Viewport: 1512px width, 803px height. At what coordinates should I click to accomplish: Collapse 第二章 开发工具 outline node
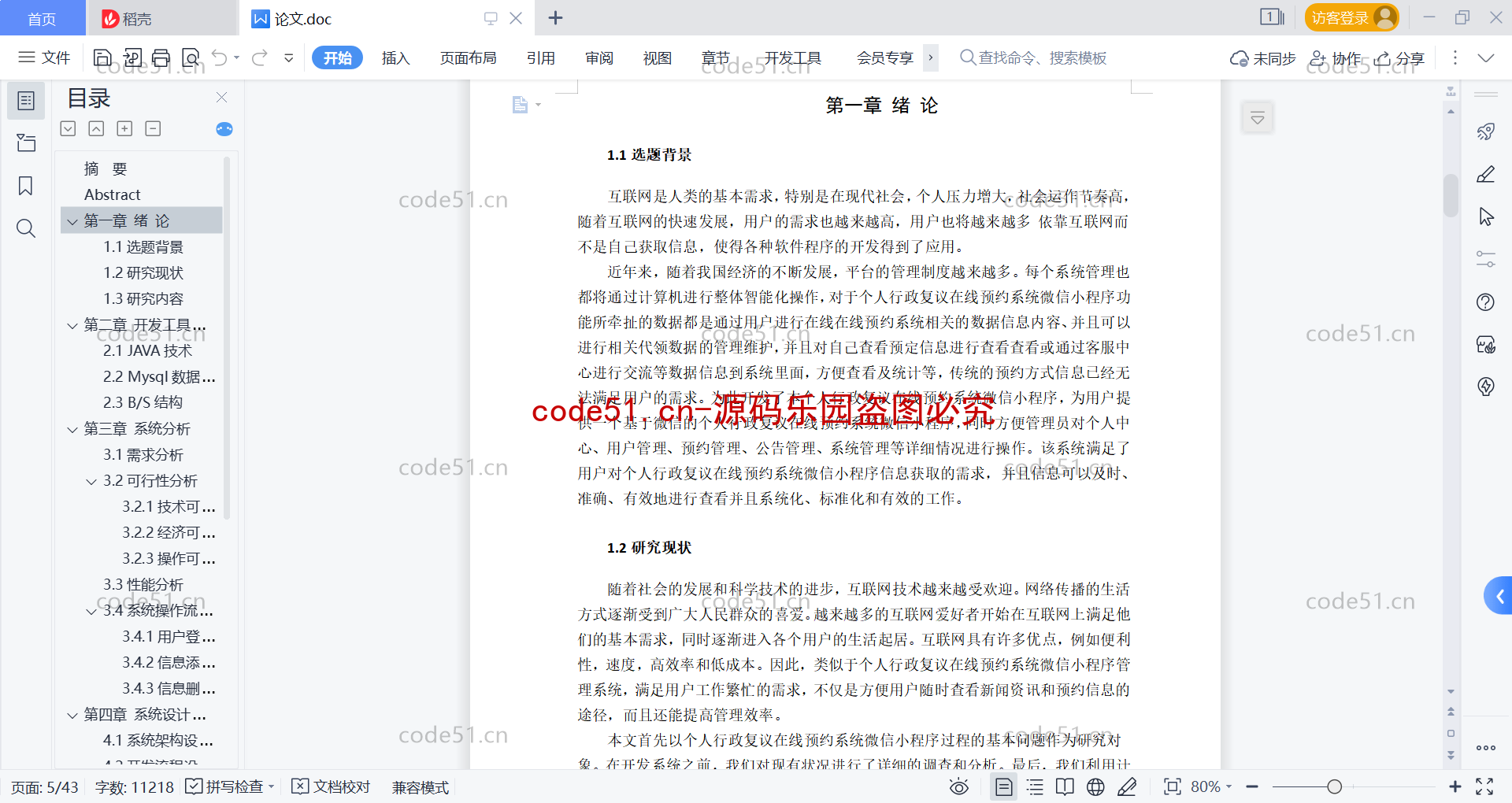click(72, 325)
